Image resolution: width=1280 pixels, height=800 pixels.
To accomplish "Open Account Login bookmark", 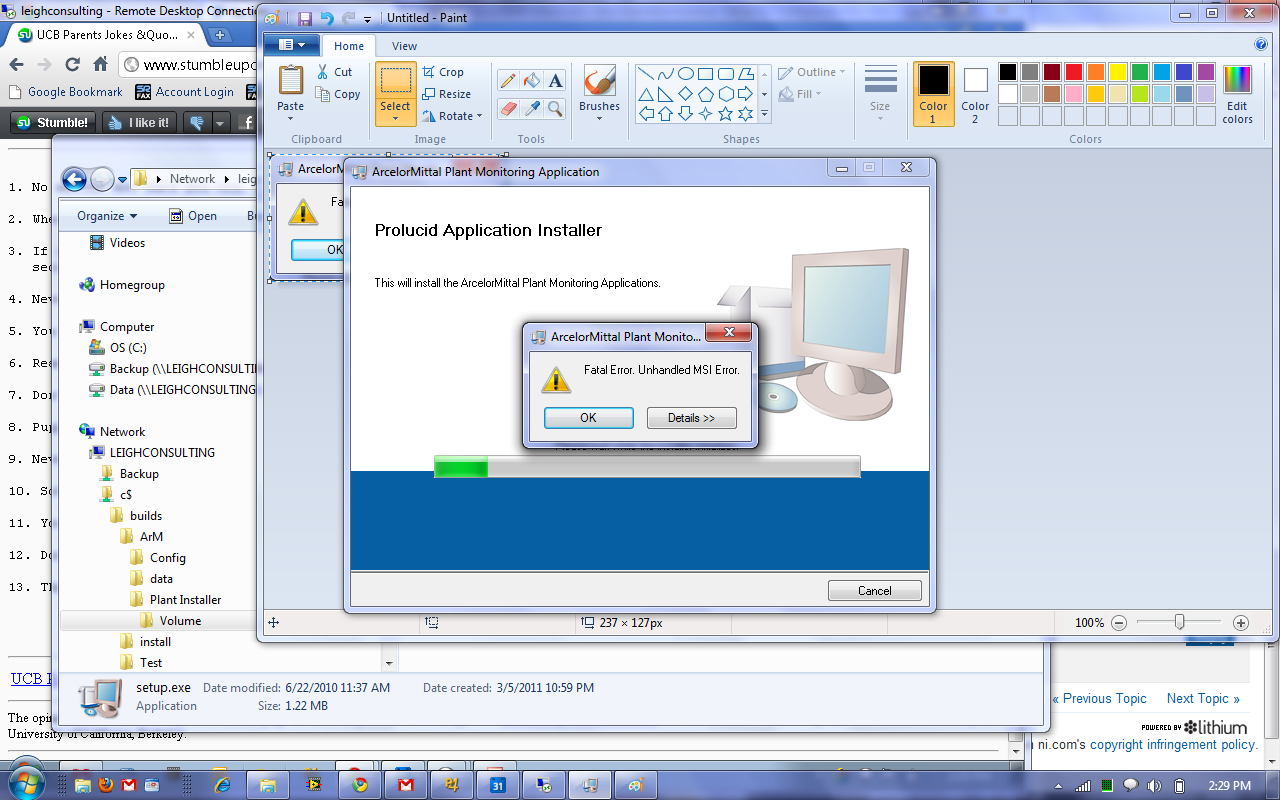I will click(185, 92).
